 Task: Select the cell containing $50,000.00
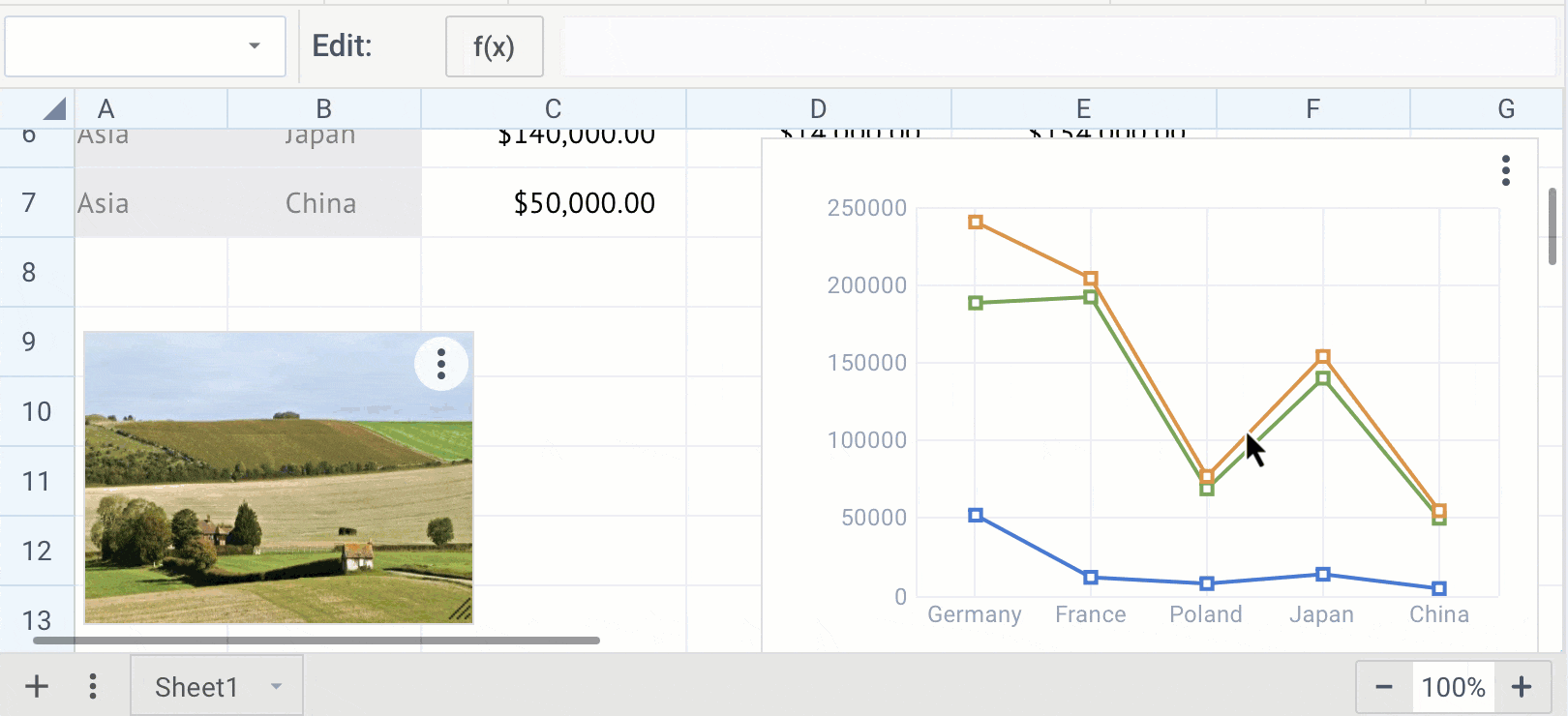coord(554,203)
